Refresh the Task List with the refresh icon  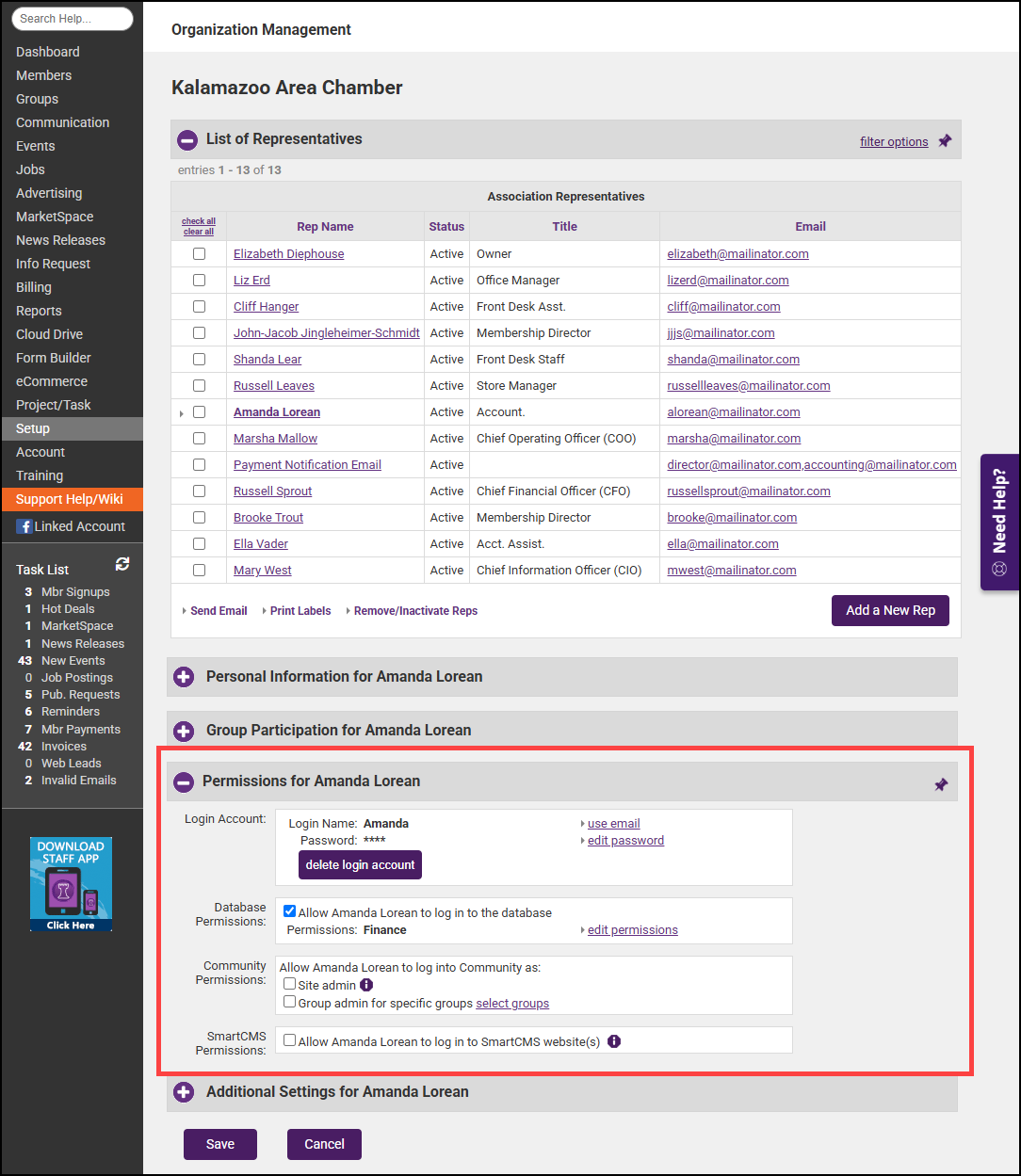pos(122,564)
